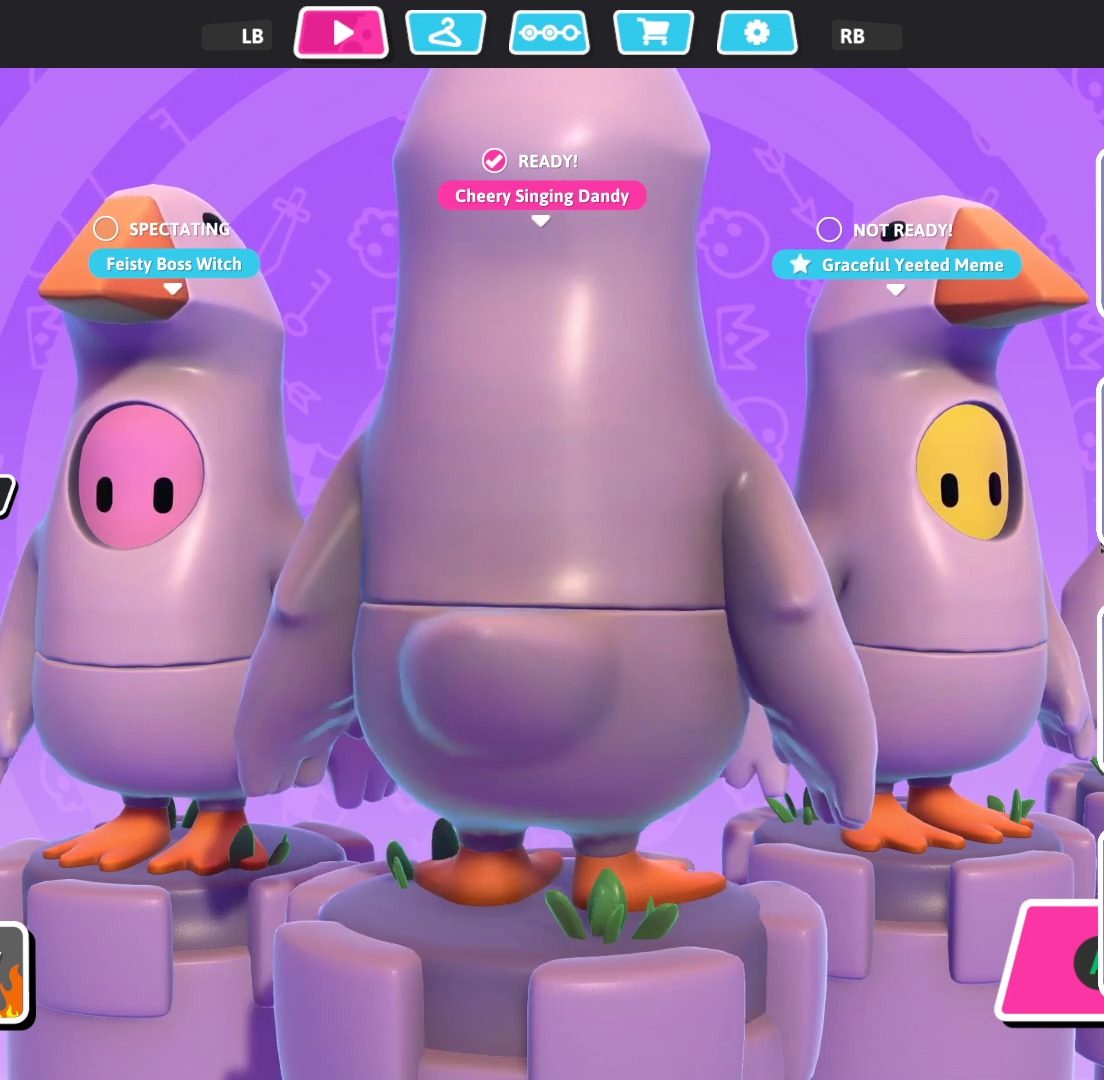This screenshot has height=1080, width=1104.
Task: Toggle the NOT READY! circle for Graceful Yeeted Meme
Action: coord(829,229)
